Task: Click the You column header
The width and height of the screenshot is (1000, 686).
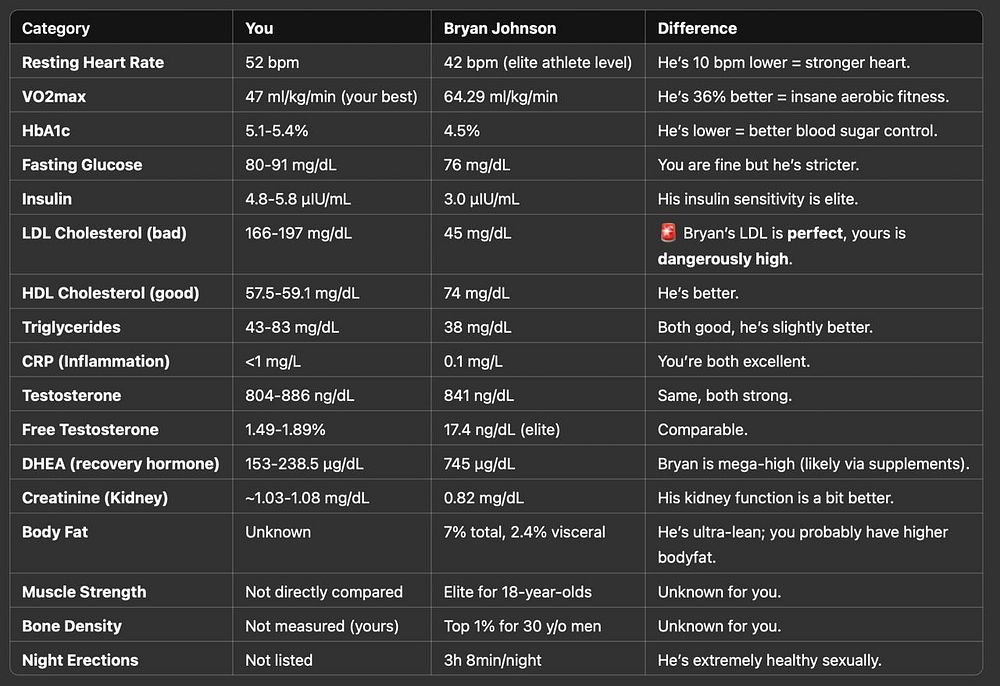Action: 259,28
